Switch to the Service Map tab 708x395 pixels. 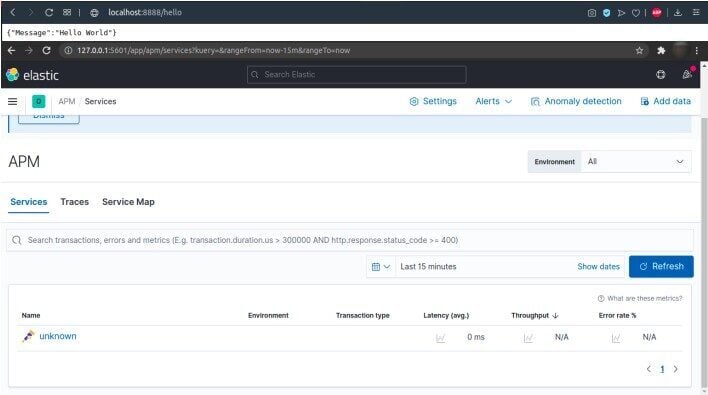pyautogui.click(x=128, y=202)
